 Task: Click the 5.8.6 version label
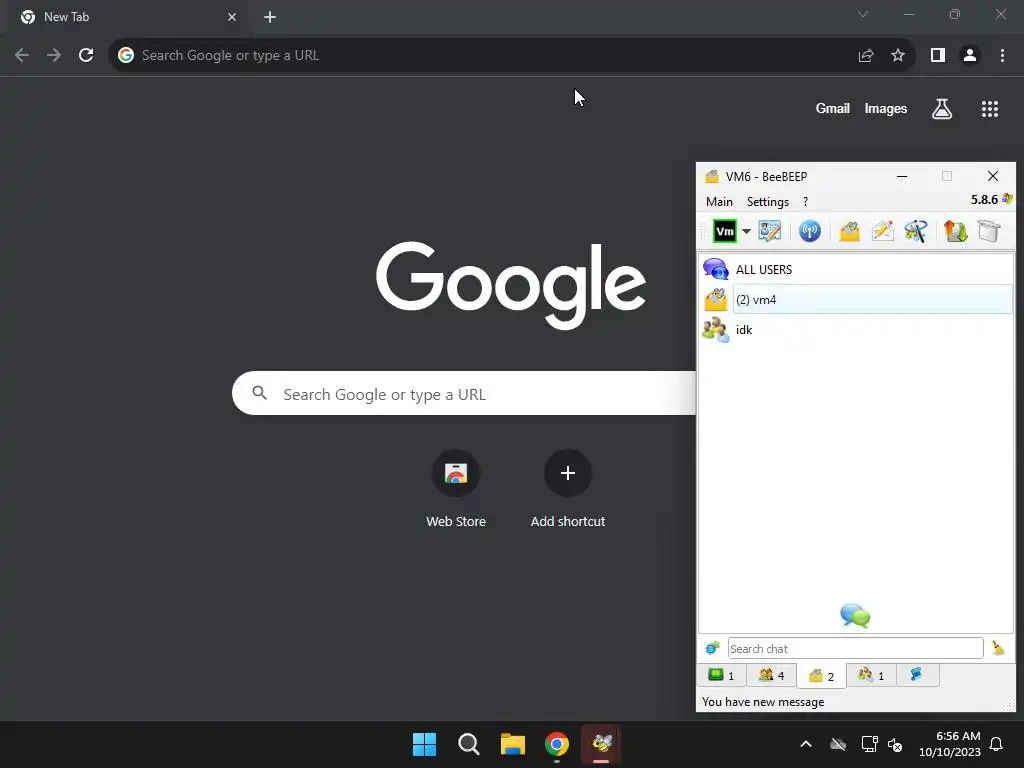[x=984, y=200]
